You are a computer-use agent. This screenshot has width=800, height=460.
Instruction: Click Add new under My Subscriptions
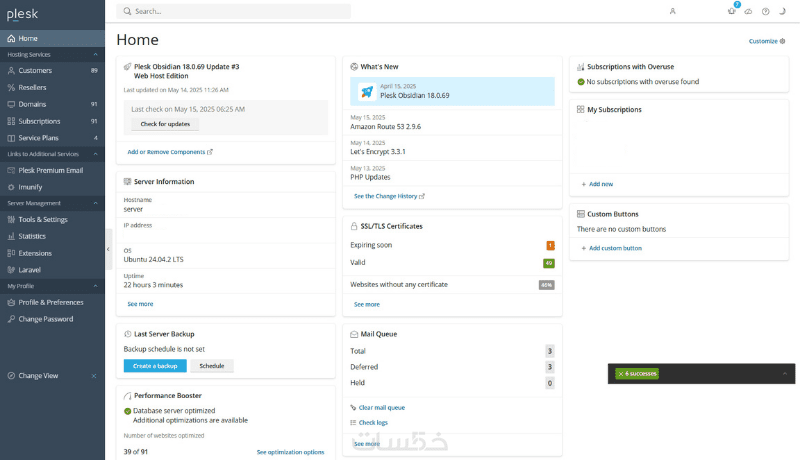click(597, 184)
